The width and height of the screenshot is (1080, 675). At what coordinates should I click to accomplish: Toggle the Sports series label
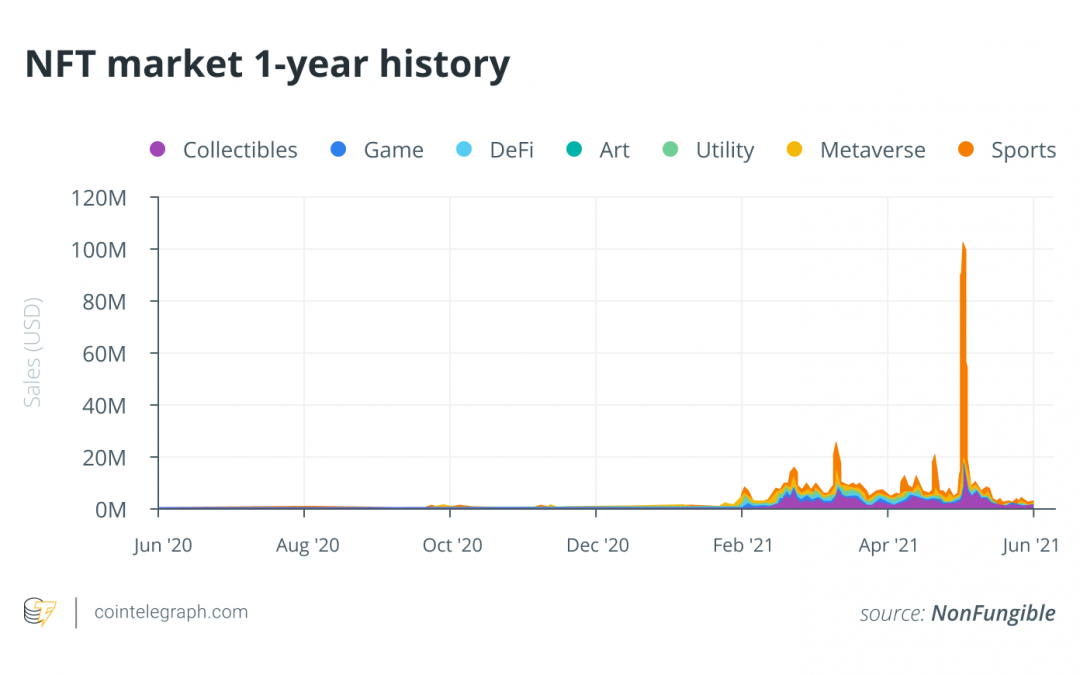coord(1023,150)
